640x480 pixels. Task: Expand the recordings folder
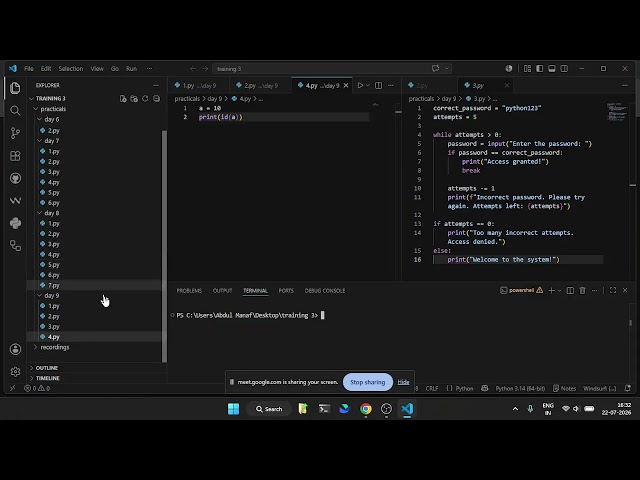tap(36, 347)
